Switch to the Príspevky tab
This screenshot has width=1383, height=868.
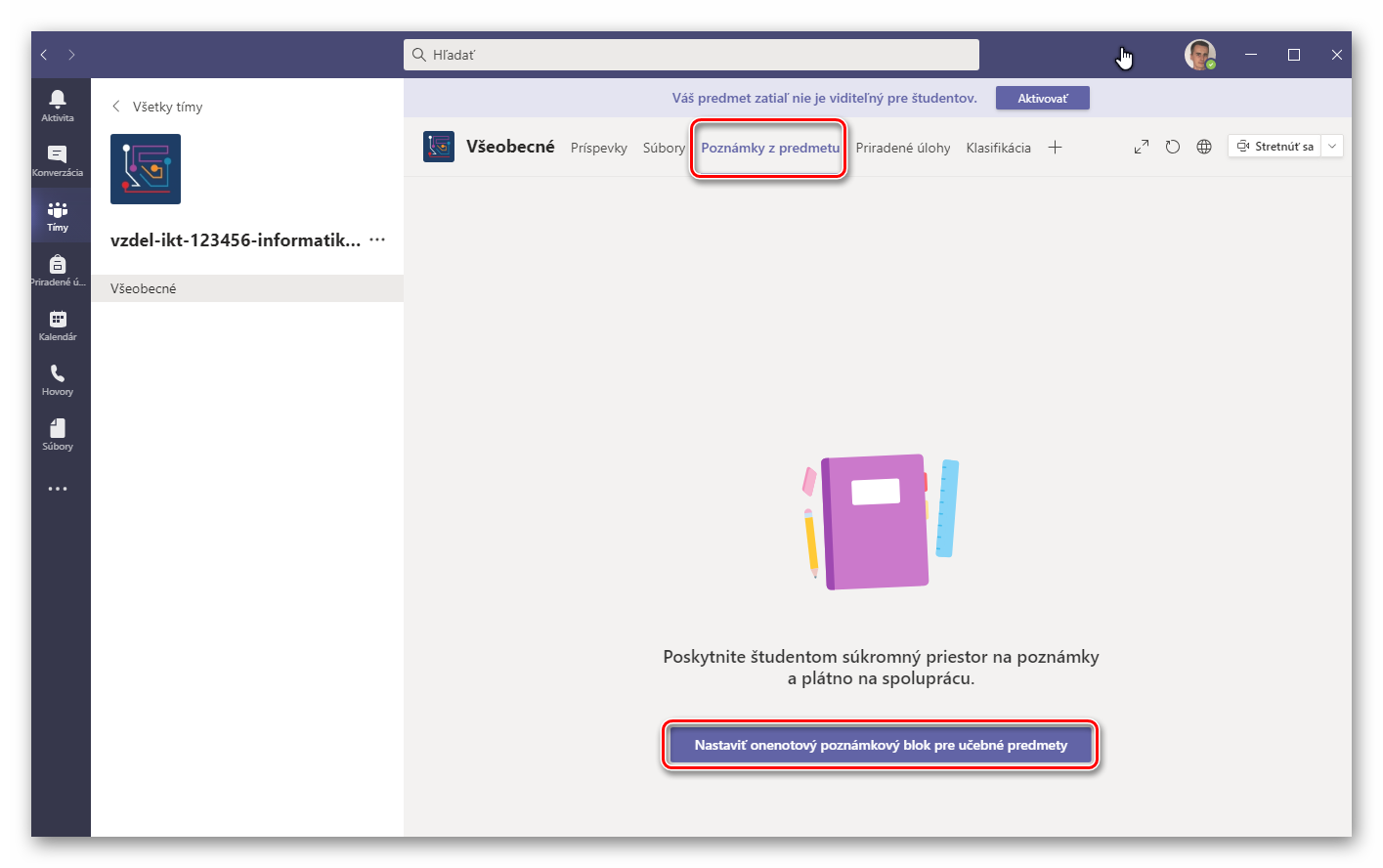tap(598, 148)
